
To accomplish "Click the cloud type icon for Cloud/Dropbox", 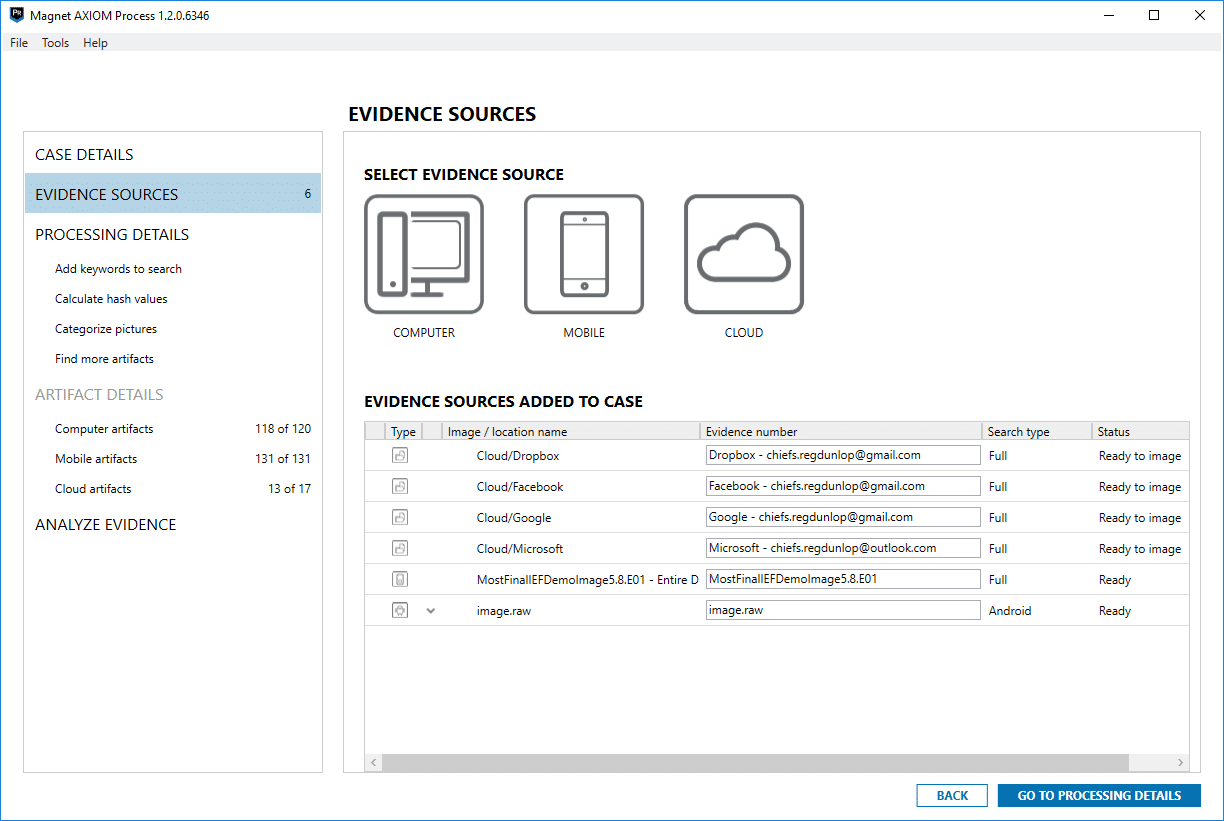I will coord(399,455).
